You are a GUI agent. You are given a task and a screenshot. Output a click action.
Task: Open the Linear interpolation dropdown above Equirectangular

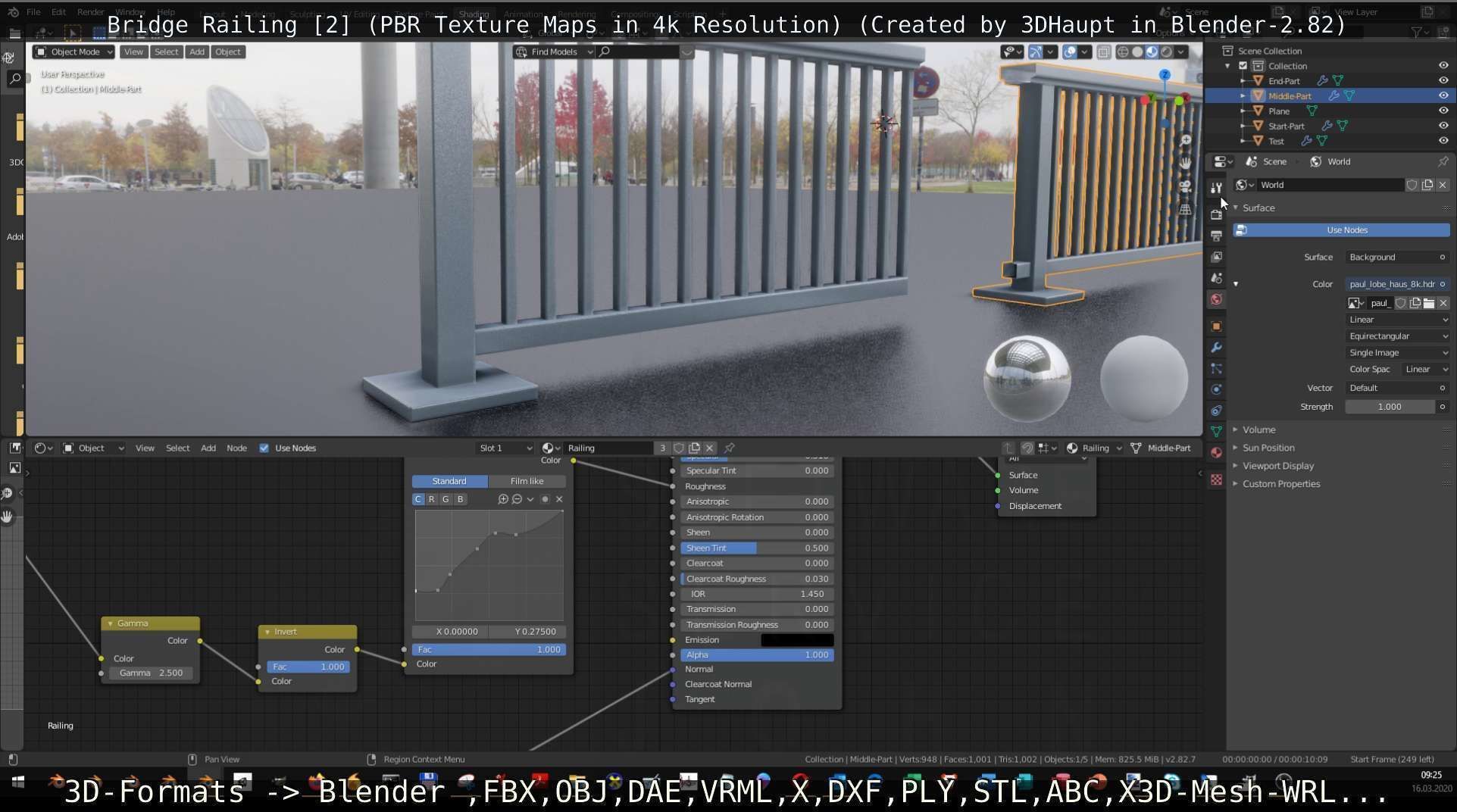[x=1398, y=320]
